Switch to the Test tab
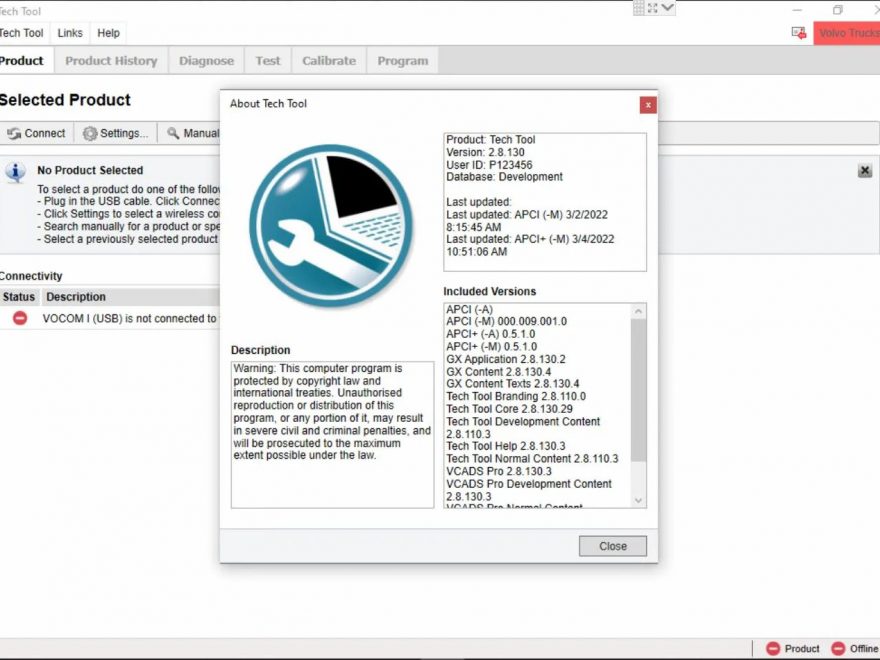880x660 pixels. tap(268, 61)
